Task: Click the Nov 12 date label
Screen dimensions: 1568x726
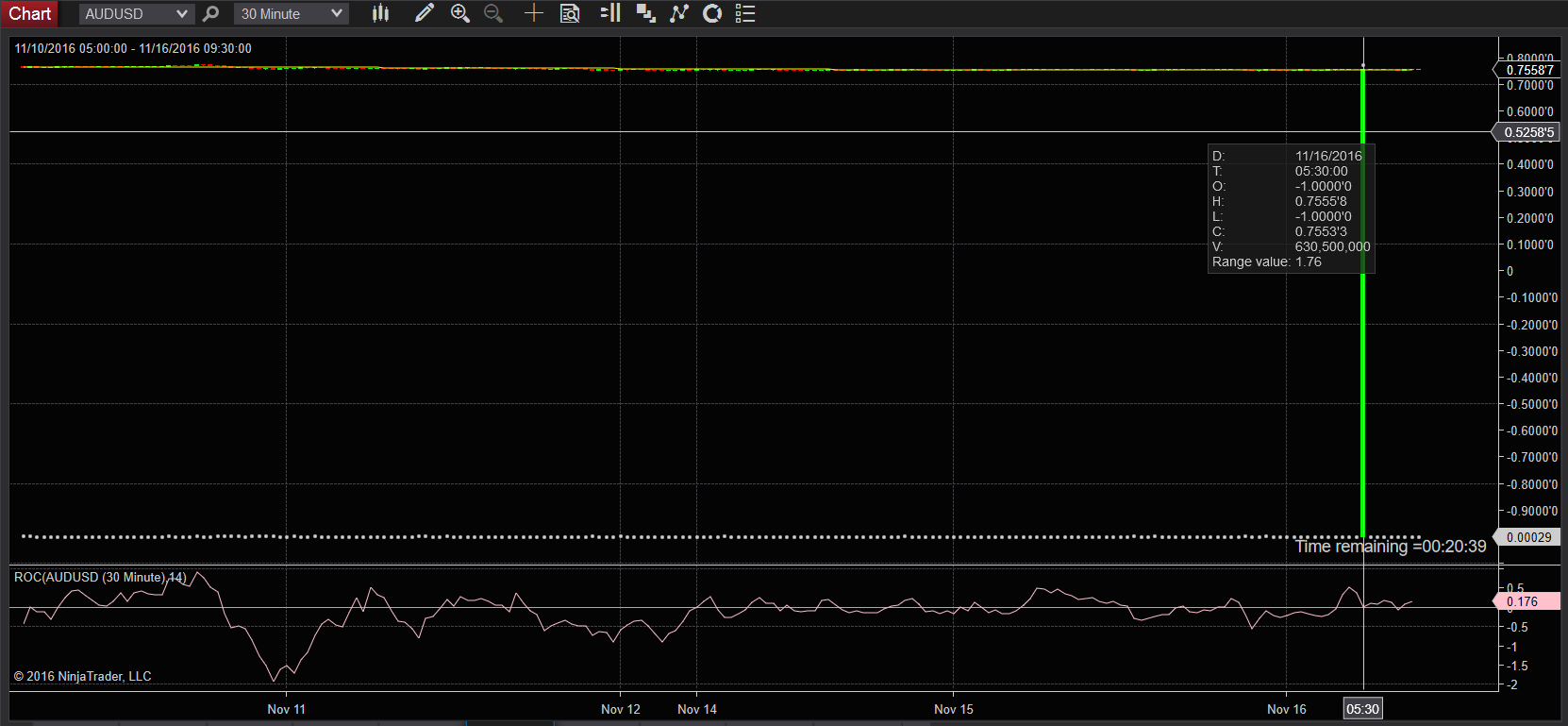Action: pyautogui.click(x=620, y=709)
